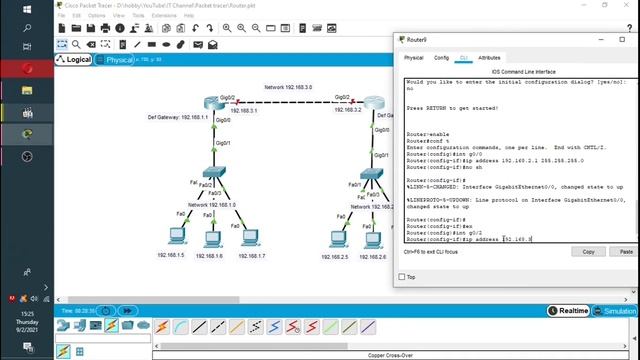The width and height of the screenshot is (640, 360).
Task: Click the Copy button below CLI
Action: click(588, 252)
